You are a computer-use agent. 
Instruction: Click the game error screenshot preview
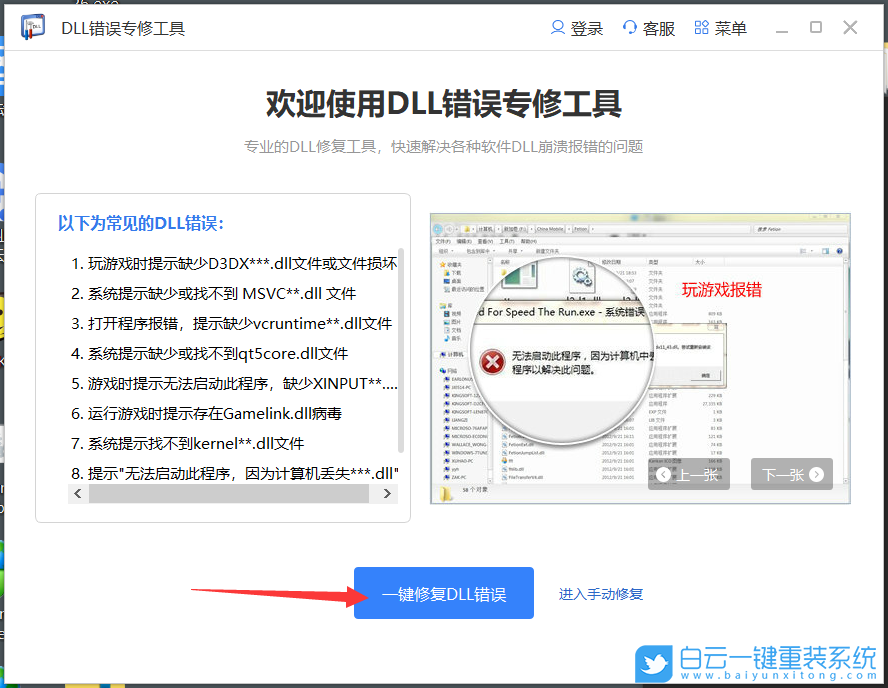click(x=640, y=355)
